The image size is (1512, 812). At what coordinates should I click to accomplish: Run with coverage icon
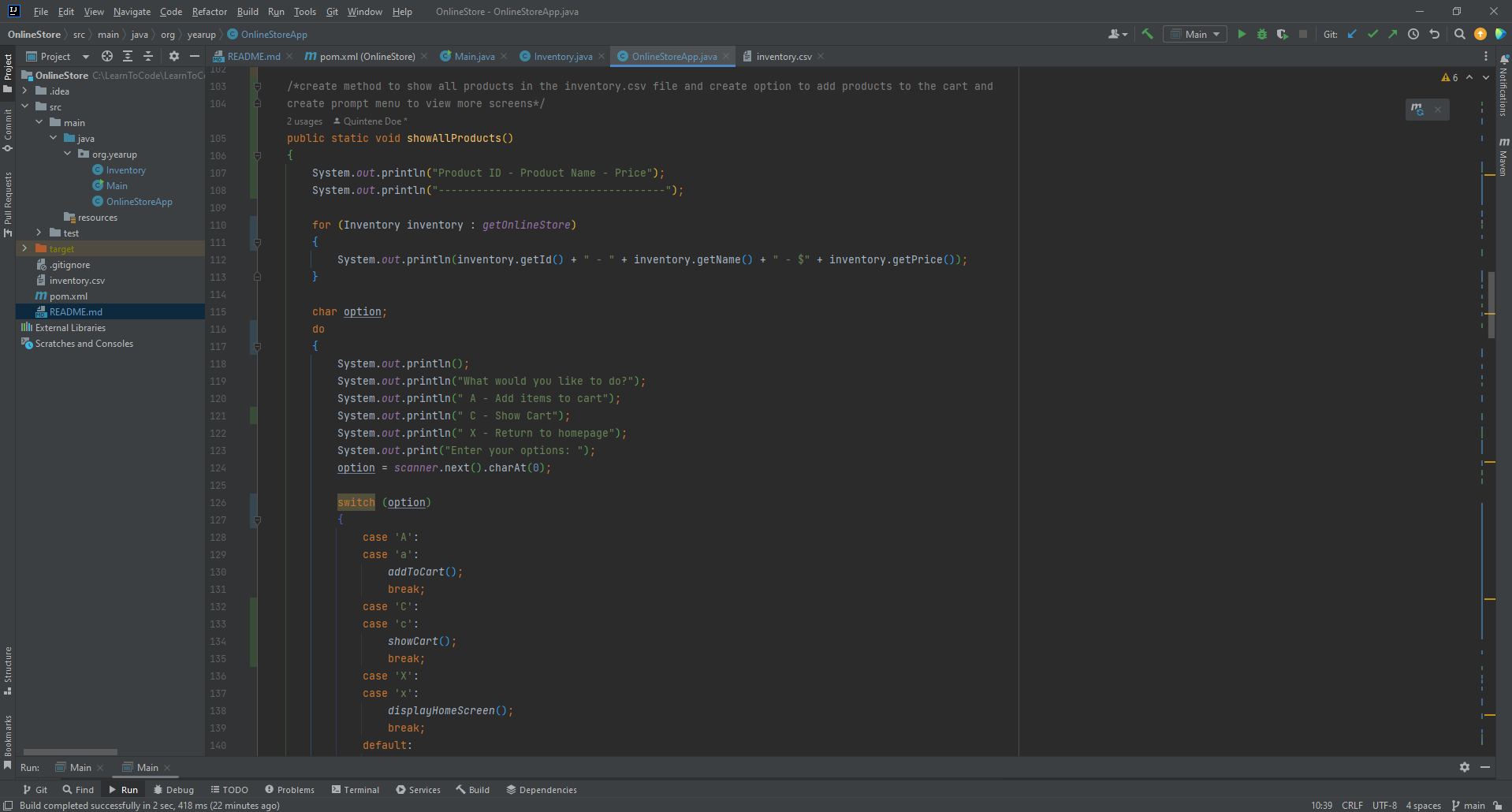[1282, 34]
